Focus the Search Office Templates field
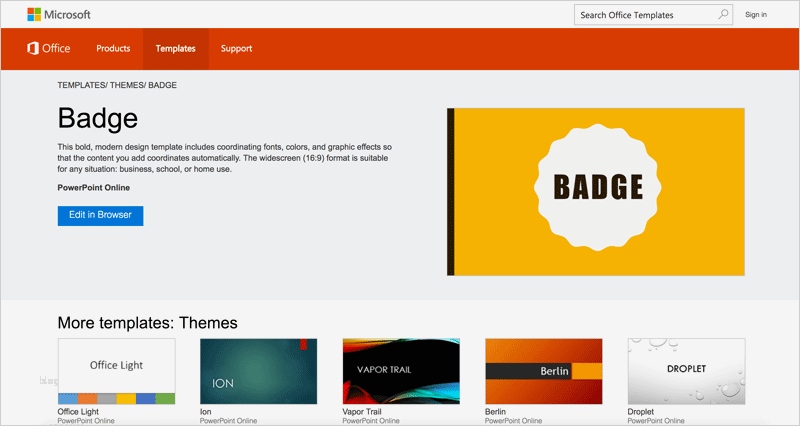This screenshot has width=800, height=426. pos(653,15)
